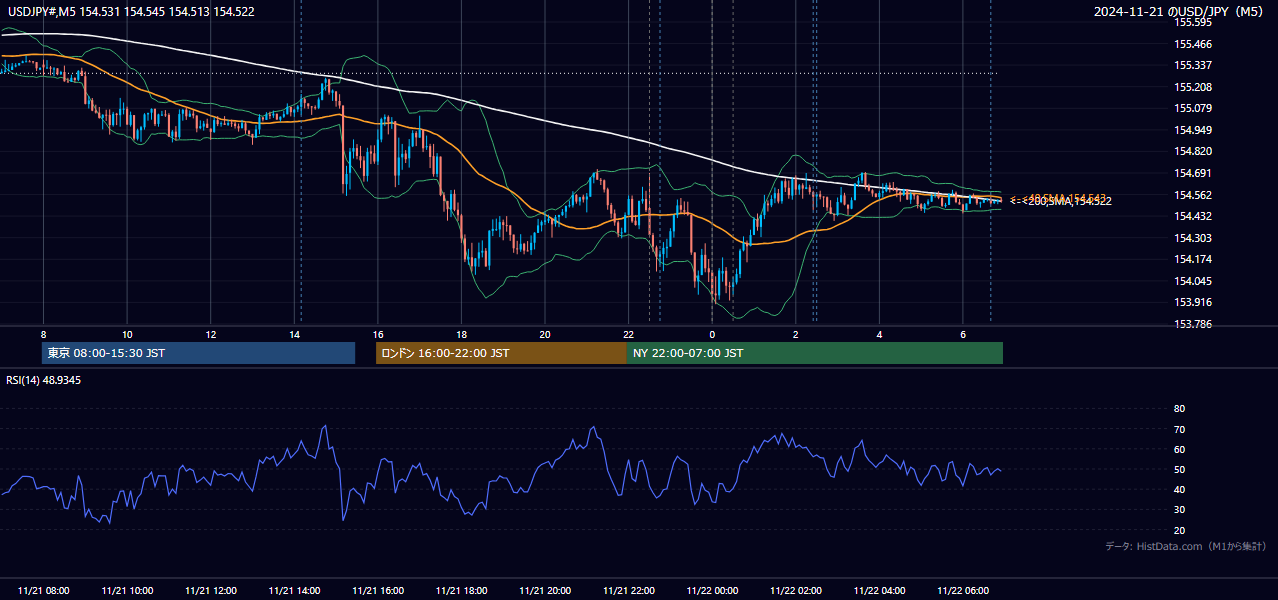The image size is (1278, 600).
Task: Click price axis label 155.466
Action: 1193,44
